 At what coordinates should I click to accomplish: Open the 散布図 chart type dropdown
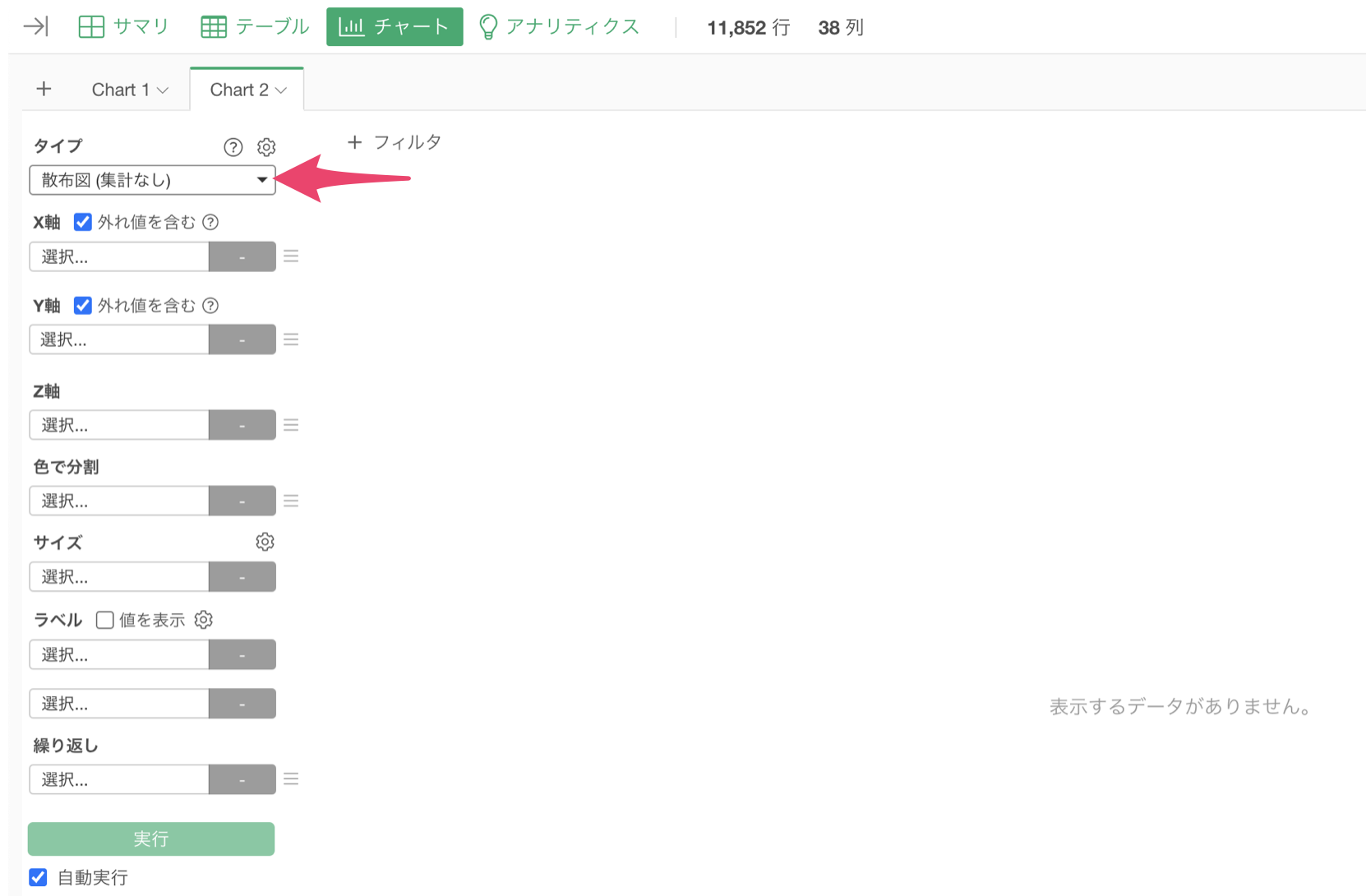[152, 180]
